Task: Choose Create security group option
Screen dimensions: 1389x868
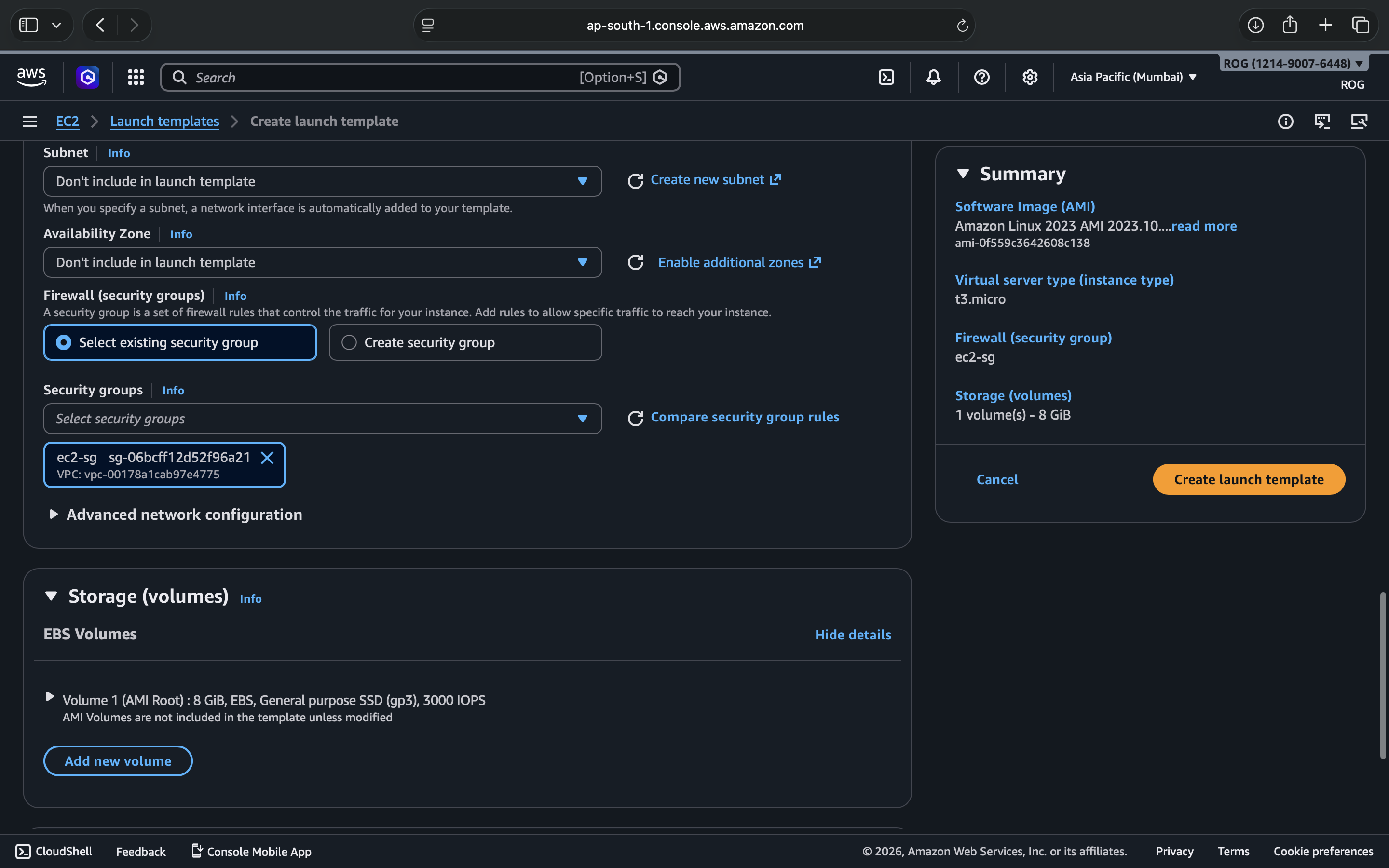Action: click(x=349, y=343)
